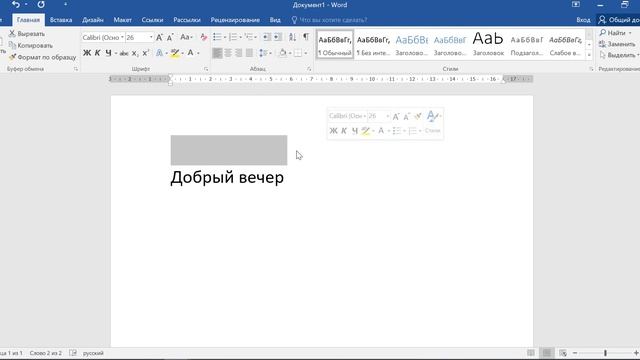Grow font in the mini toolbar
Viewport: 640px width, 360px height.
pos(396,116)
